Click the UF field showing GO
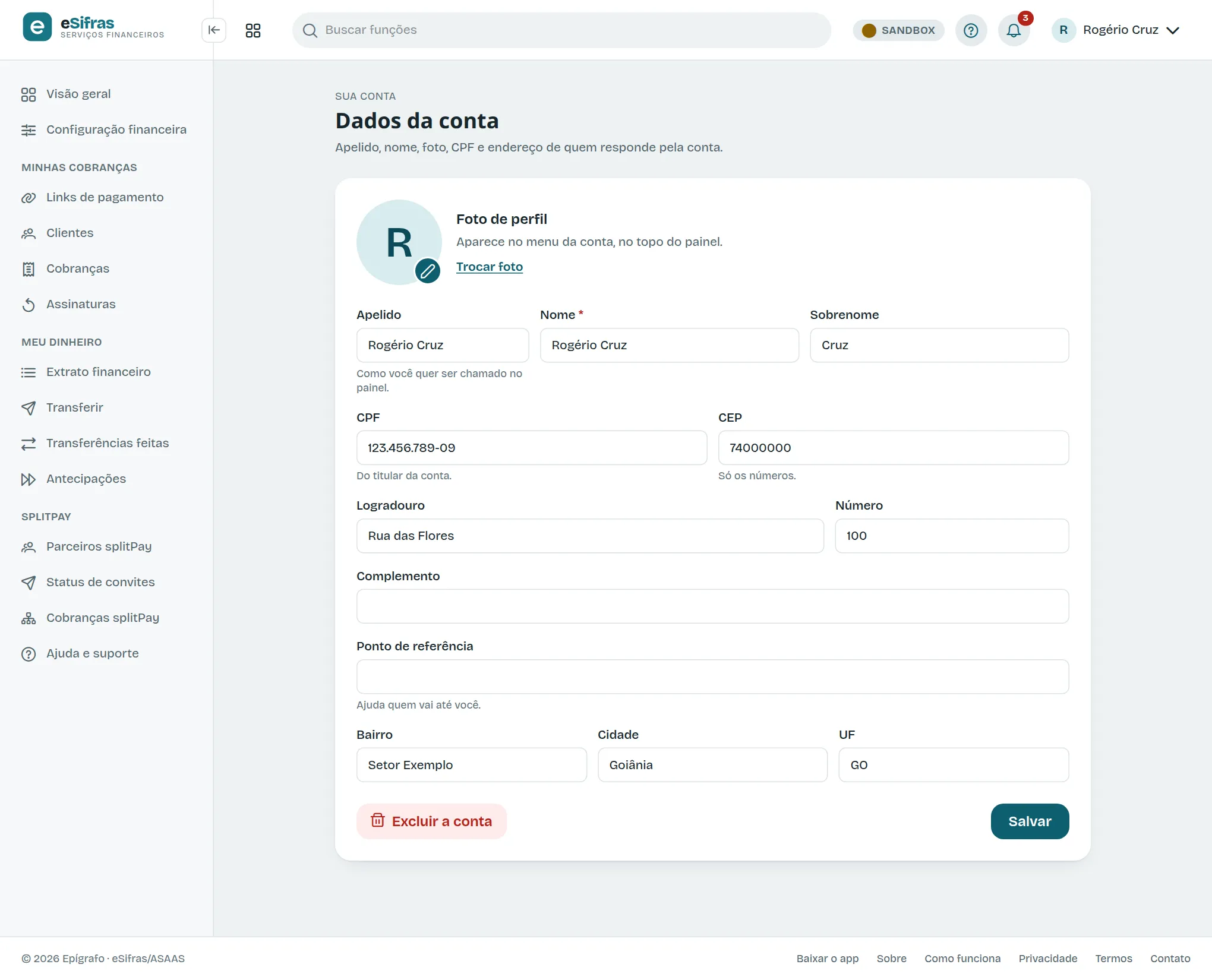 pyautogui.click(x=954, y=765)
